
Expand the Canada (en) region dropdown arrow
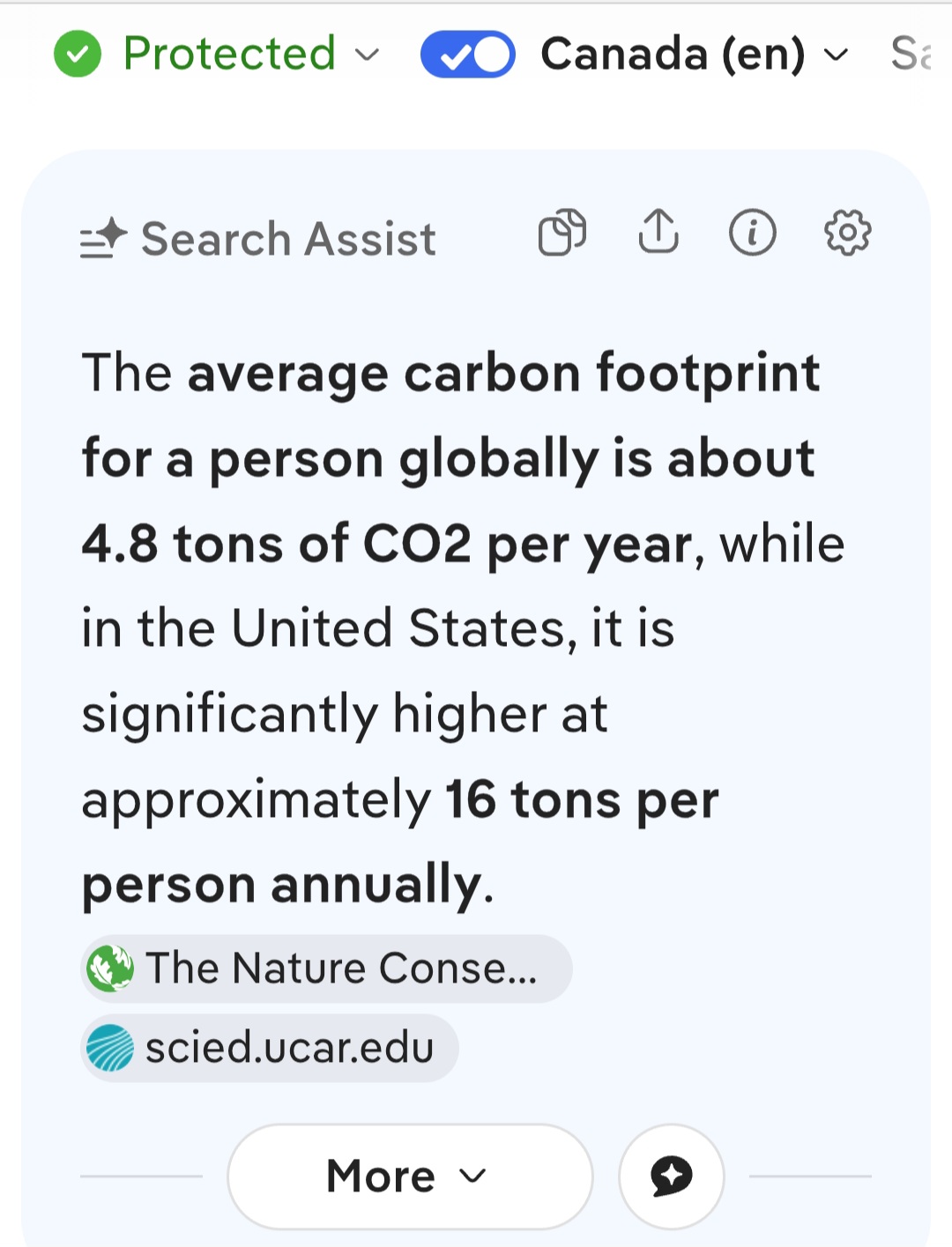point(836,55)
